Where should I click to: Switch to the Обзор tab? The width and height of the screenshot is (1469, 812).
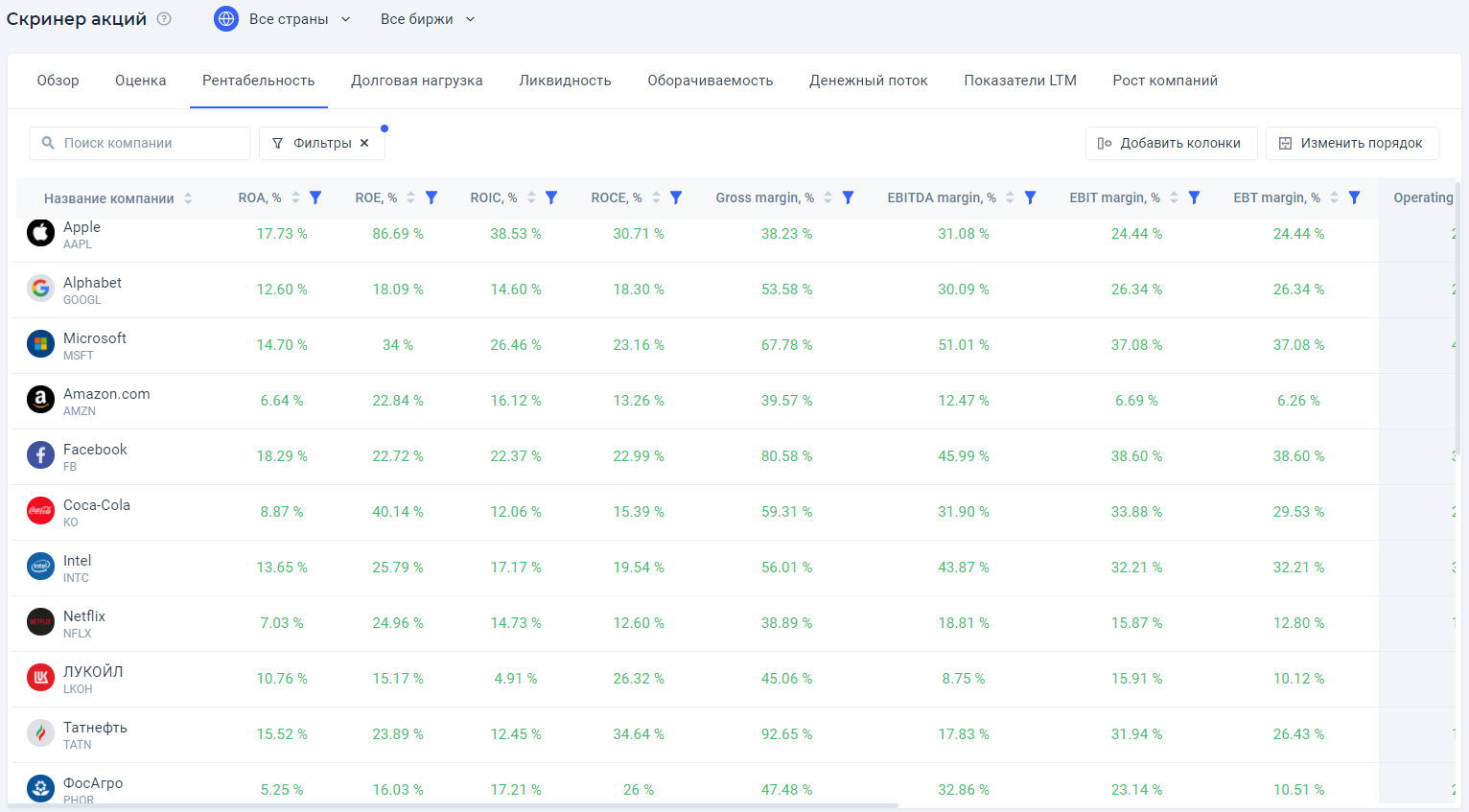[x=58, y=81]
